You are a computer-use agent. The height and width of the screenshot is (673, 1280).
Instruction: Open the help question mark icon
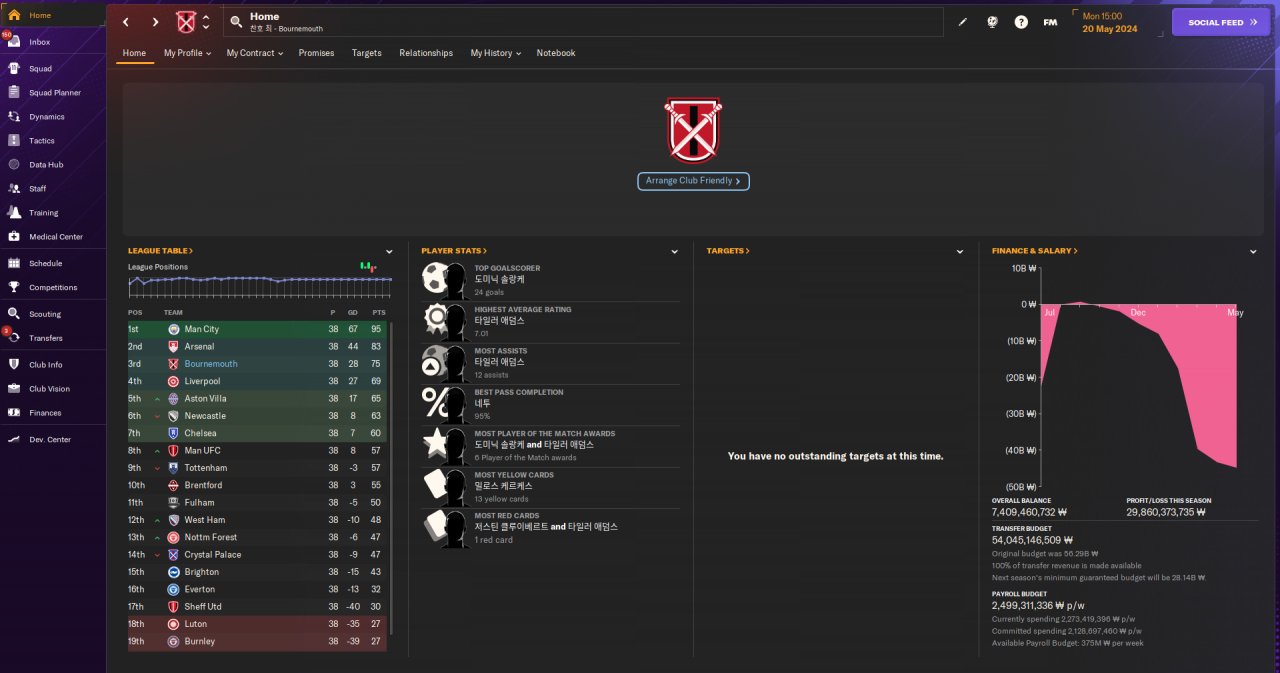(1021, 22)
